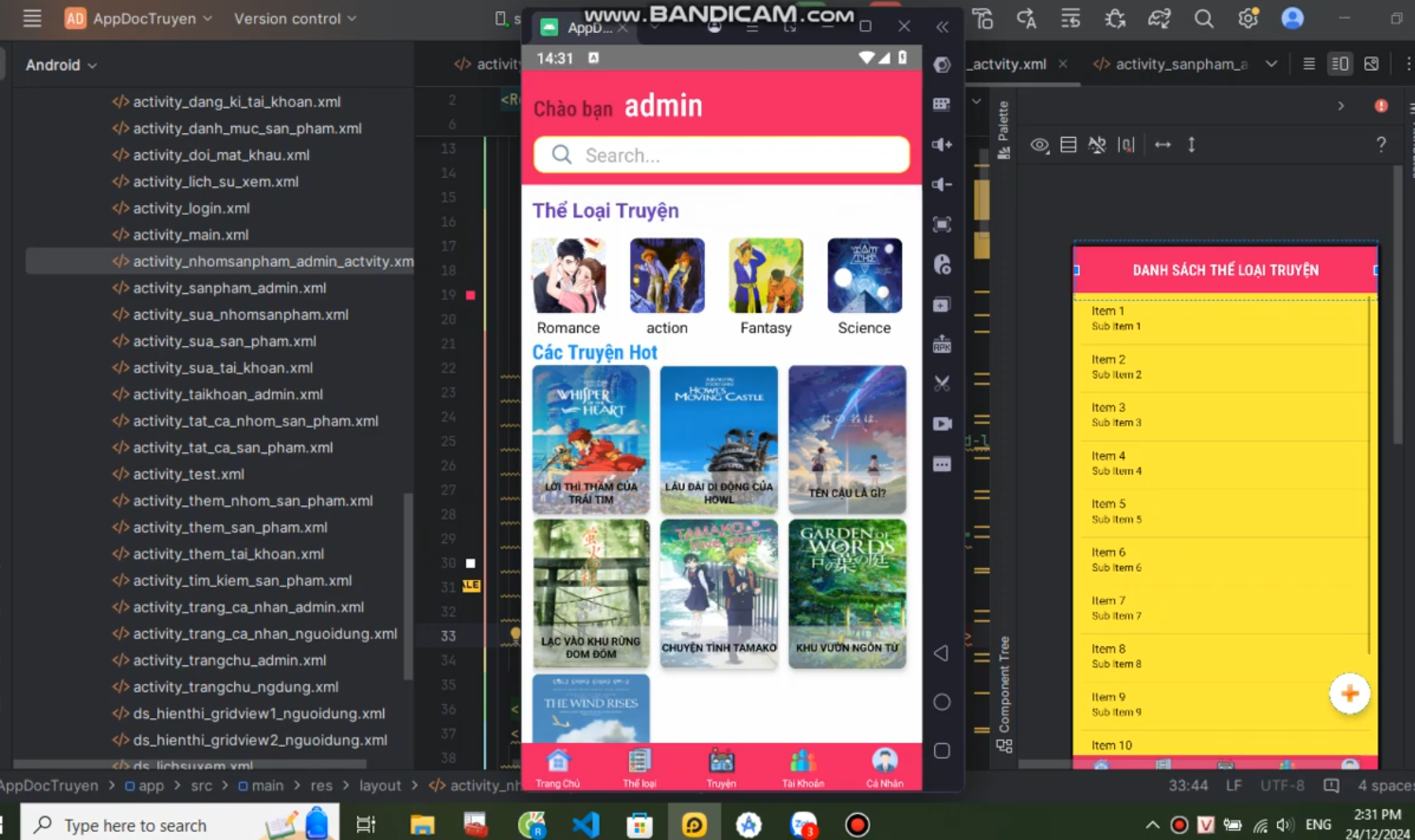Switch editor to Code-only view mode
Viewport: 1415px width, 840px height.
pos(1309,64)
